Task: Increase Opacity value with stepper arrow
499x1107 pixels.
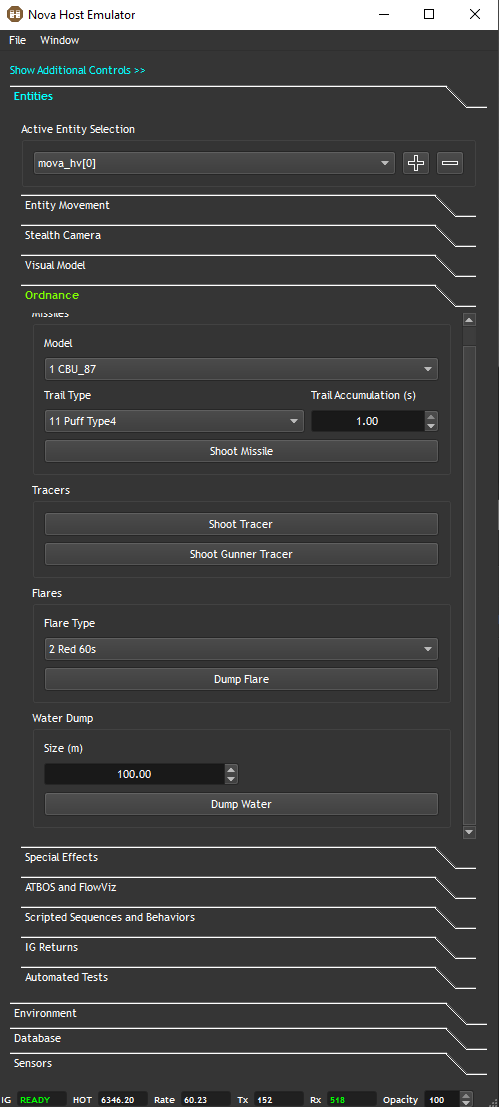Action: click(464, 1096)
